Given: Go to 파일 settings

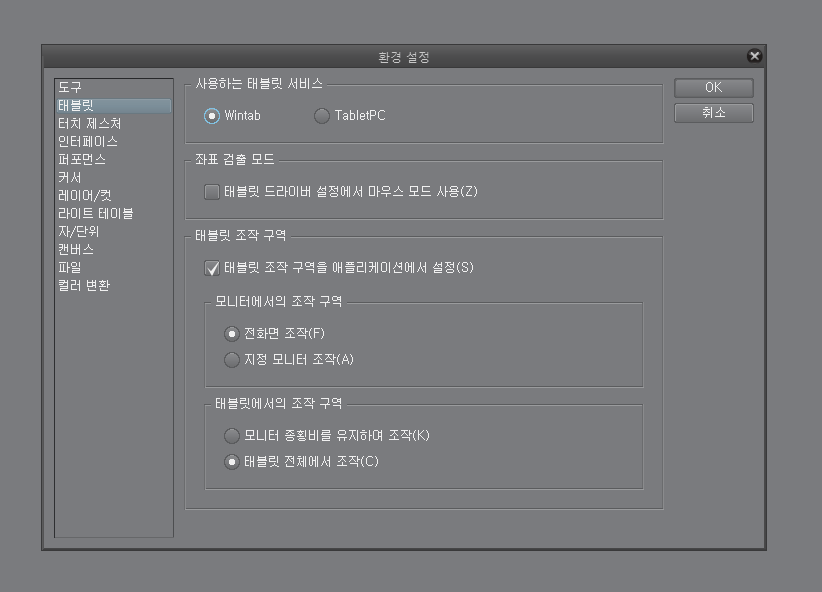Looking at the screenshot, I should tap(114, 267).
